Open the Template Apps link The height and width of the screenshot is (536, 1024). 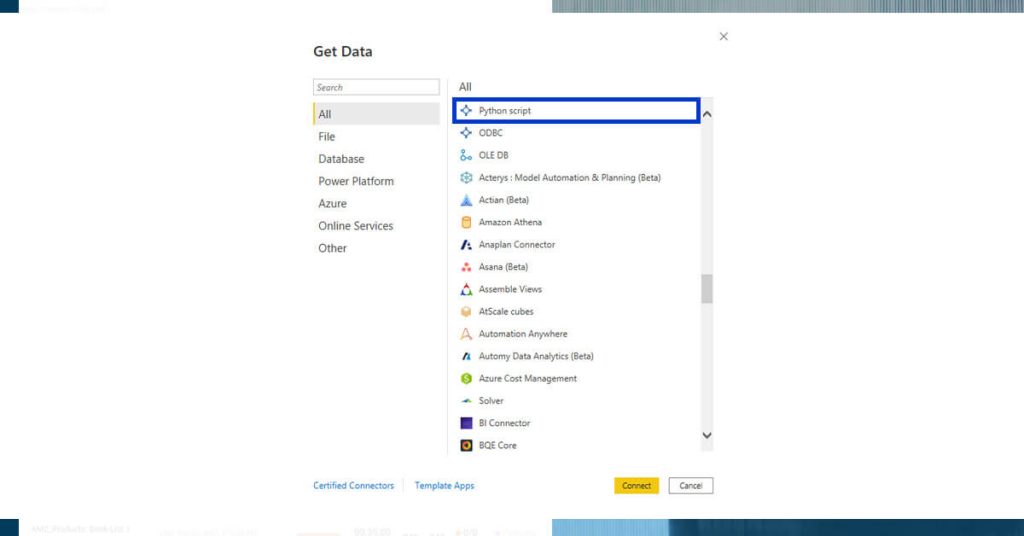(444, 486)
